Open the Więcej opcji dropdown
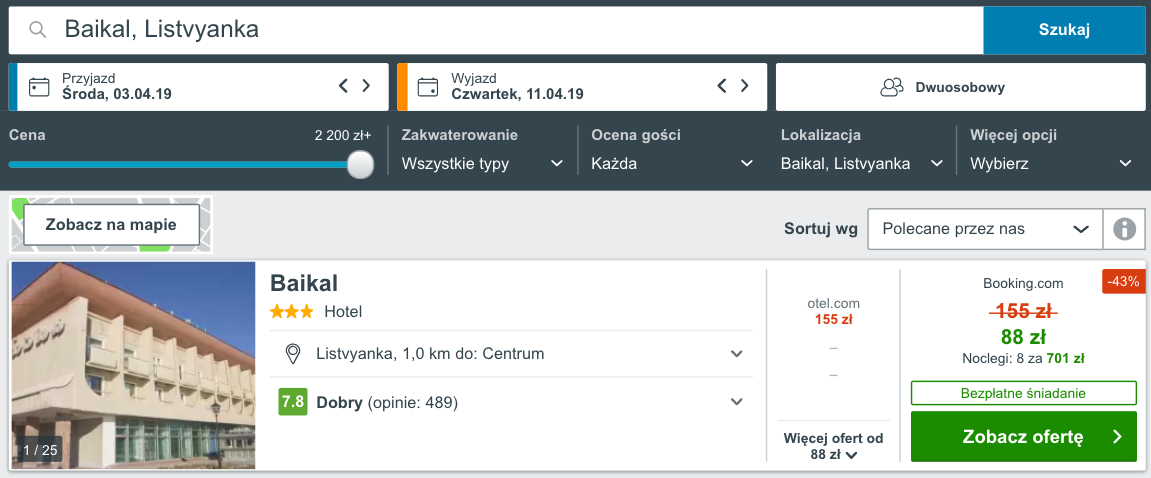This screenshot has height=478, width=1151. tap(1051, 163)
